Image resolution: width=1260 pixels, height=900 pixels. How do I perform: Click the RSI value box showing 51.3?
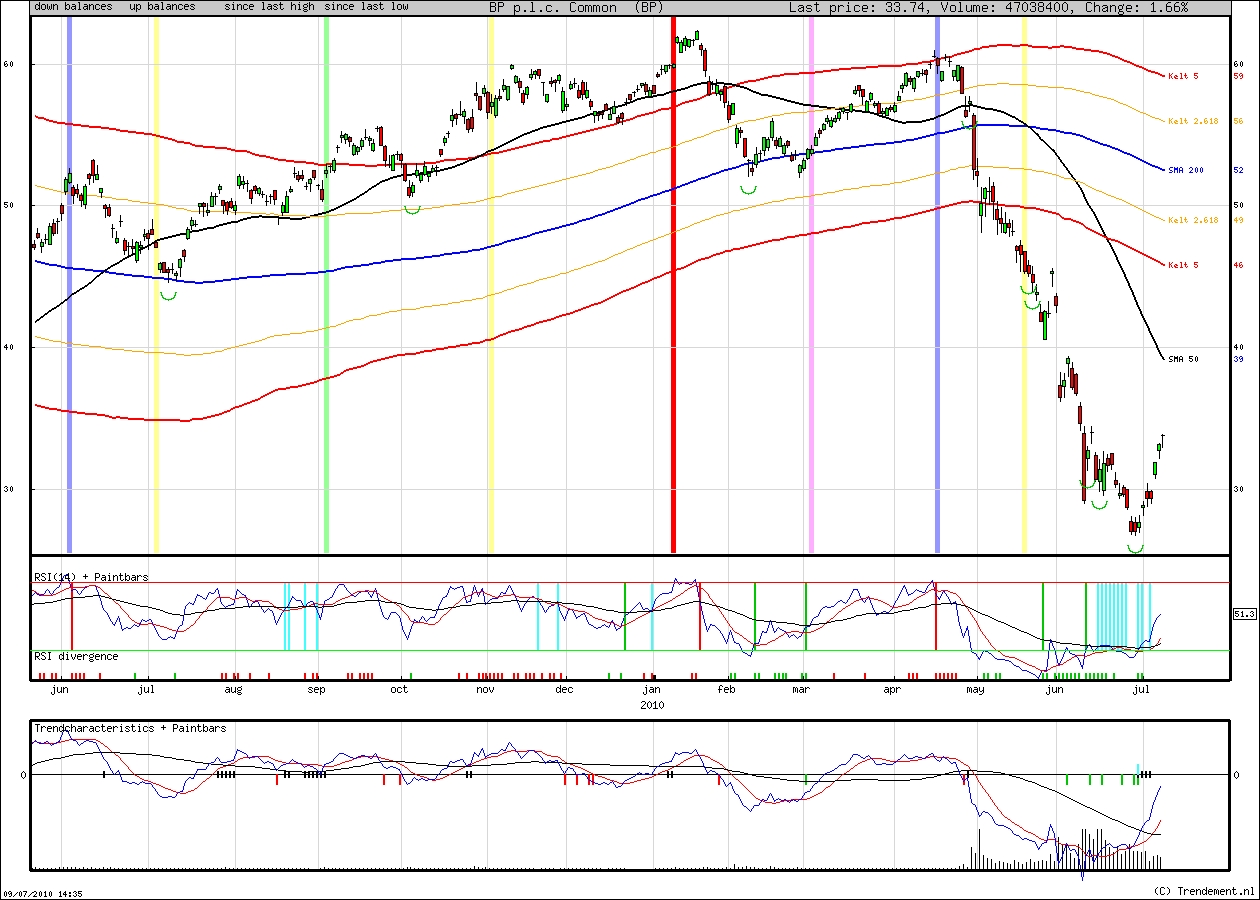1242,615
